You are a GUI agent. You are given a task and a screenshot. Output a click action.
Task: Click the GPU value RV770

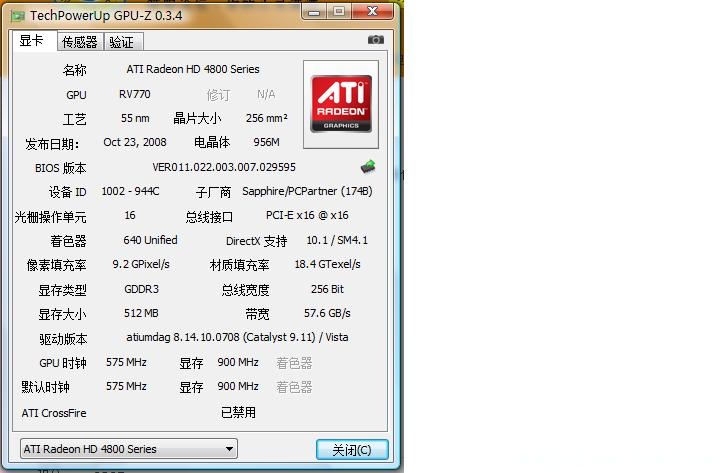pos(135,94)
